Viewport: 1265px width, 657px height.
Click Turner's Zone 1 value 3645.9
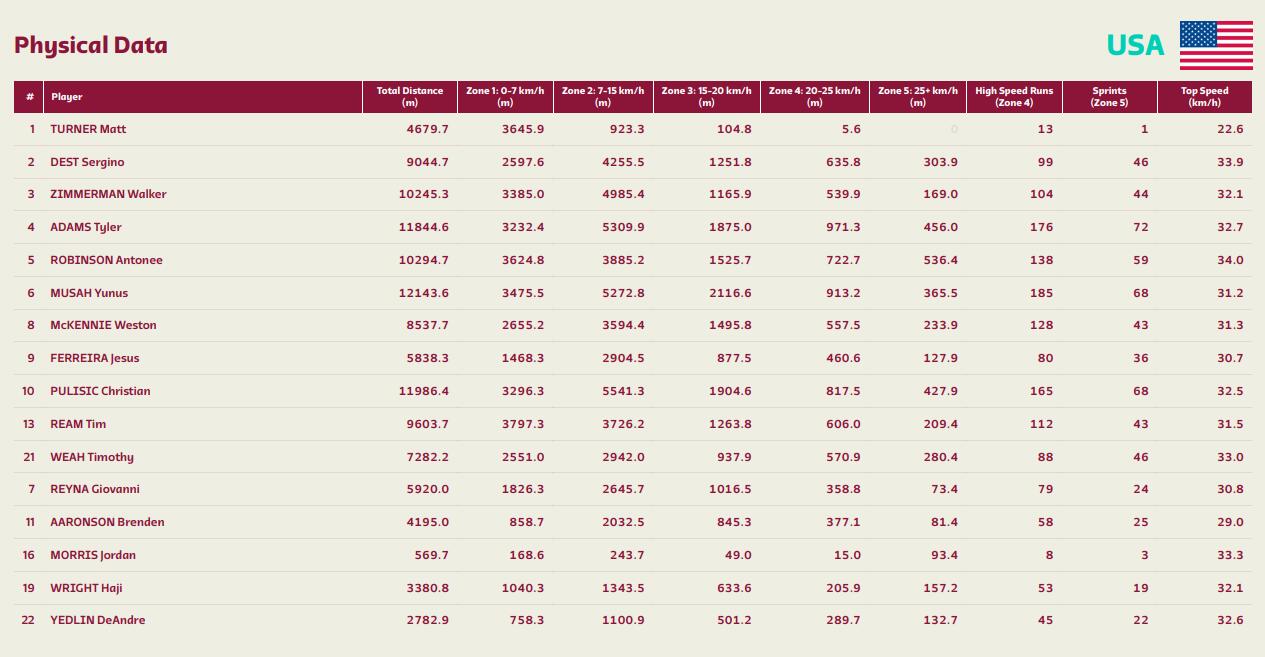524,129
